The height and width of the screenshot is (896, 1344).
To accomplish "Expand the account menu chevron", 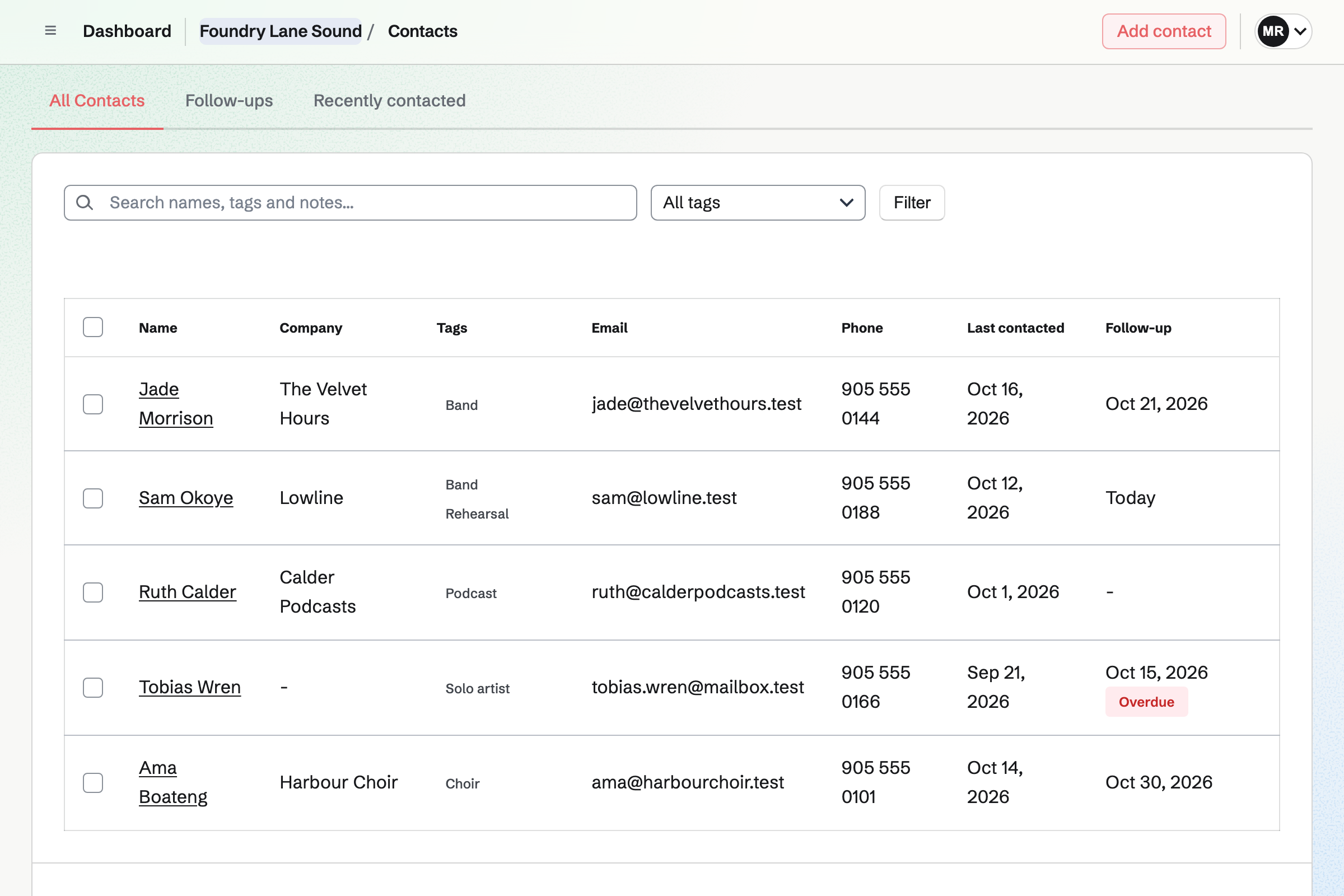I will 1300,31.
